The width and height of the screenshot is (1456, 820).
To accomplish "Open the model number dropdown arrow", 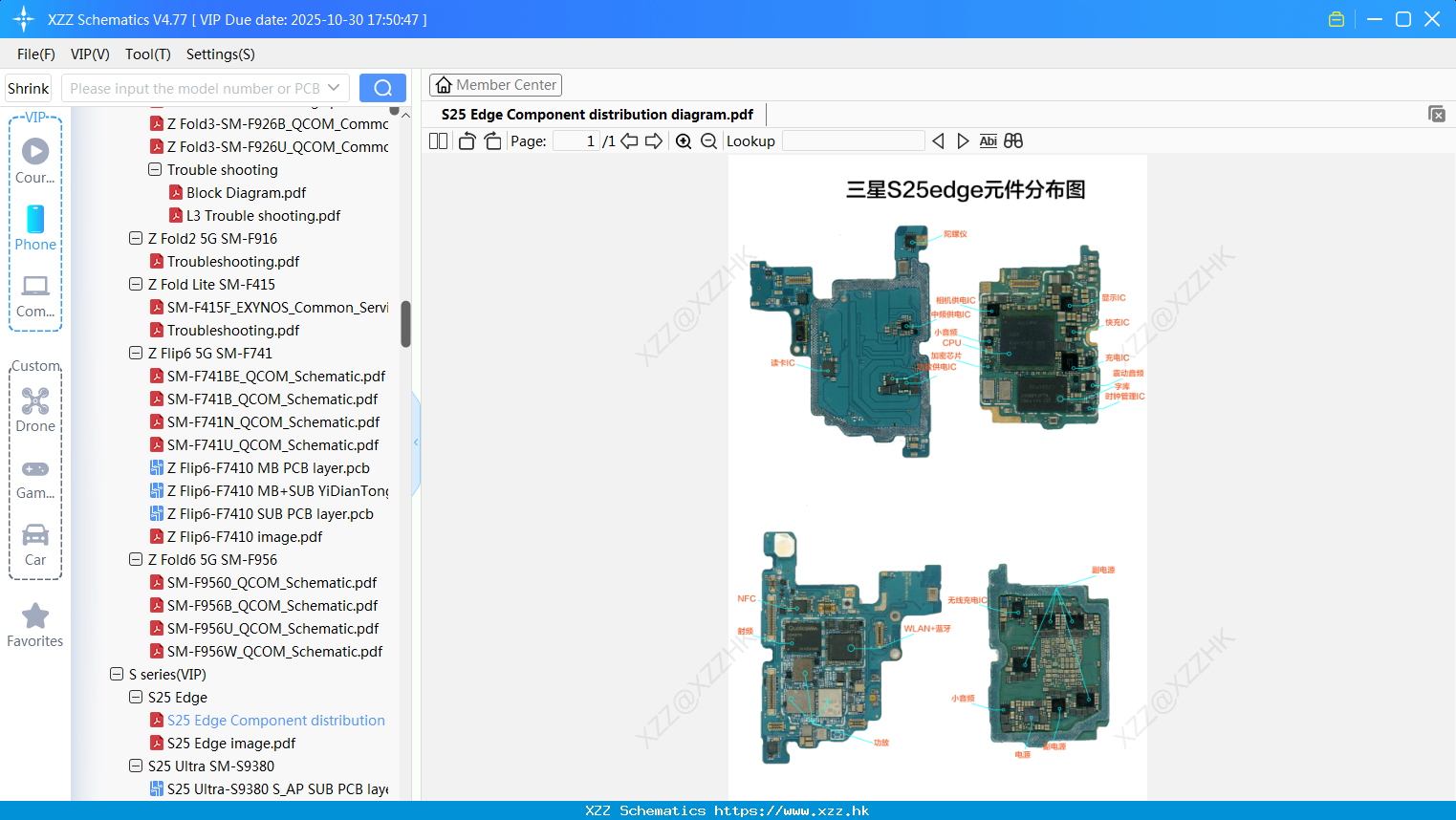I will point(334,88).
